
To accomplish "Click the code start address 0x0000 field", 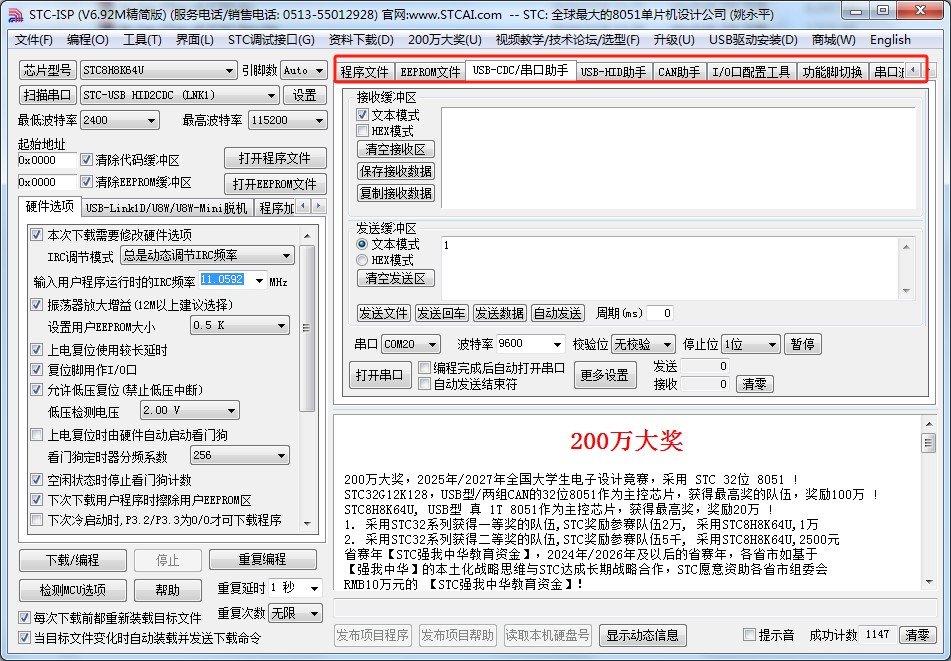I will tap(47, 159).
